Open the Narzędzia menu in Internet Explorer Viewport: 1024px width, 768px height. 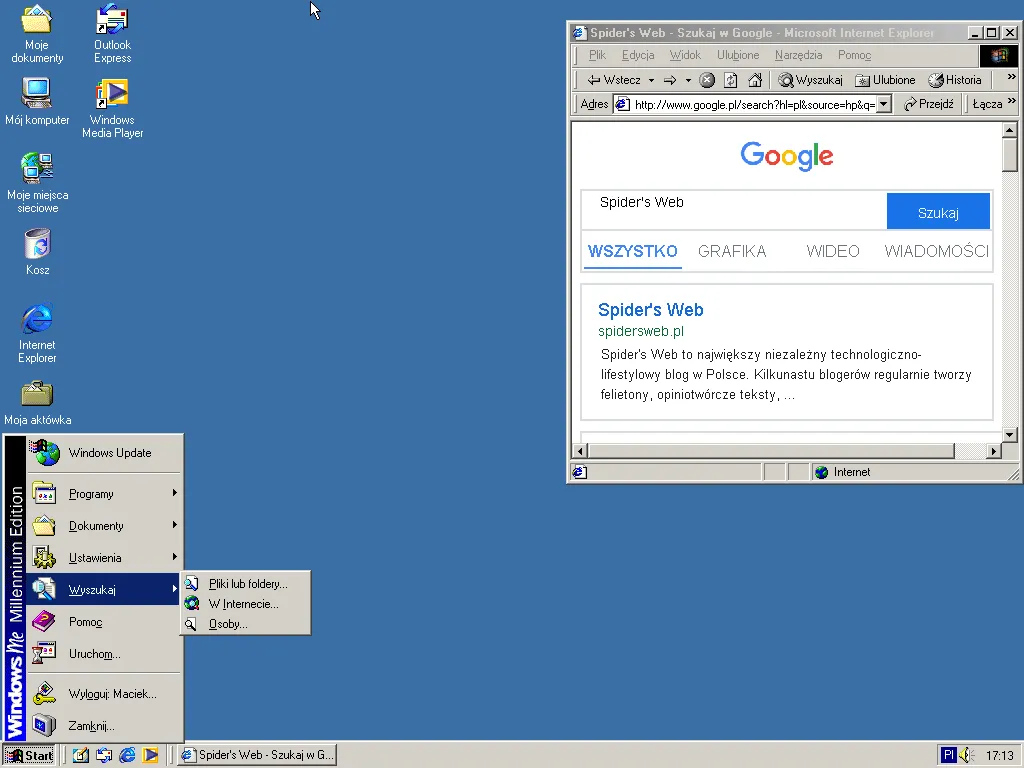(798, 56)
